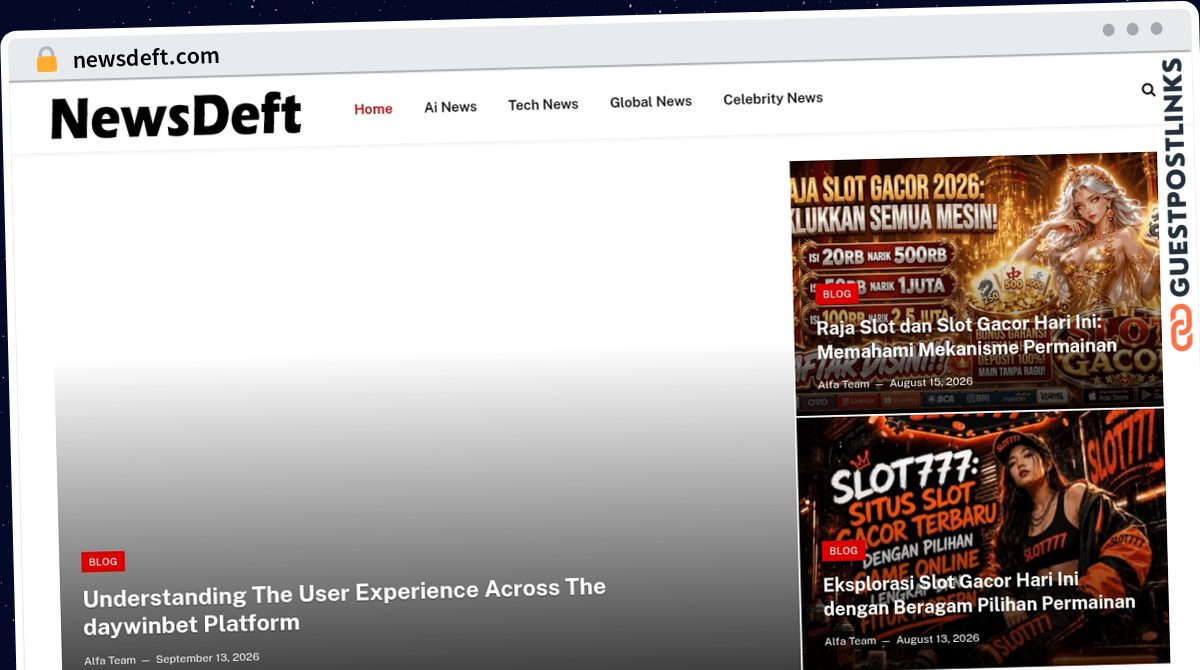Screen dimensions: 1200x670
Task: Open the search magnifier icon
Action: [x=1148, y=90]
